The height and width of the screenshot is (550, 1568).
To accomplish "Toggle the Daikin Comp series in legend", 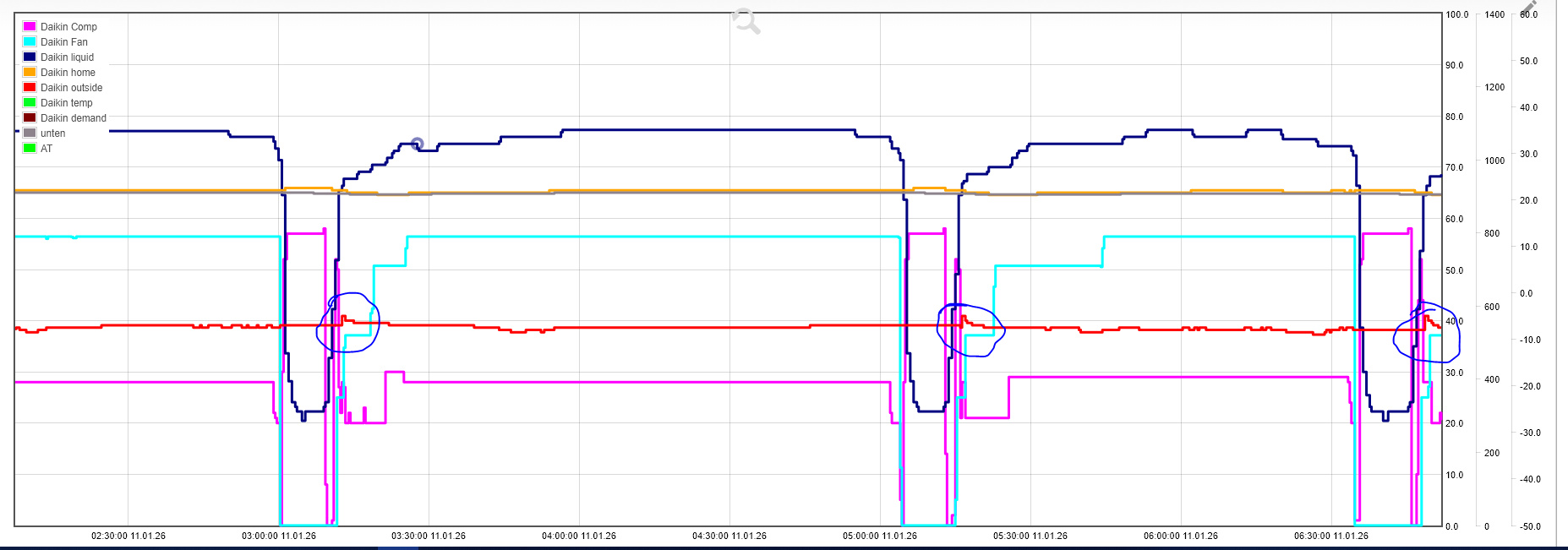I will click(68, 27).
